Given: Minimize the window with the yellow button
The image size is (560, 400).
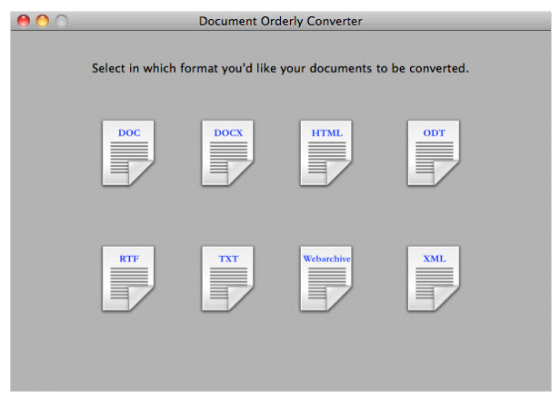Looking at the screenshot, I should point(42,21).
